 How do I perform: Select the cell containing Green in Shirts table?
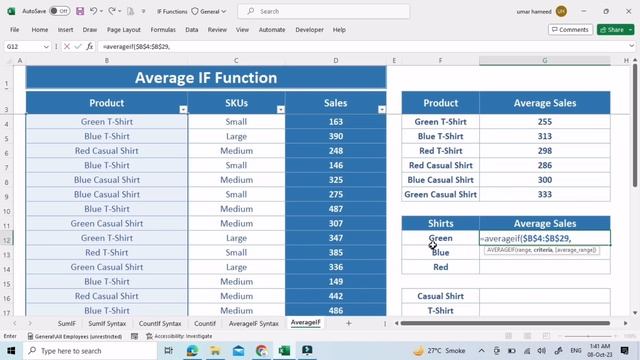440,238
